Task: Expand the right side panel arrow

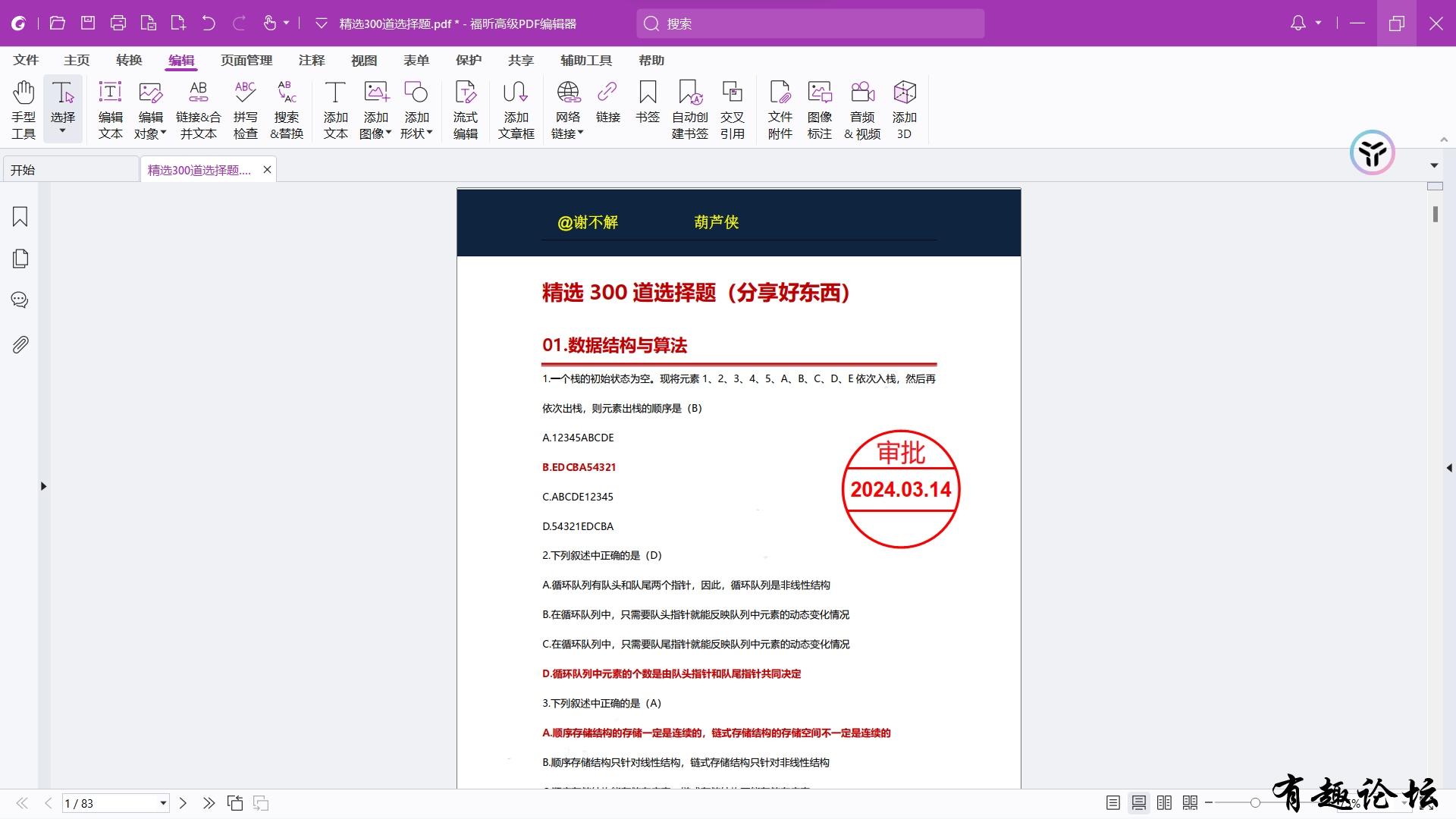Action: [x=1449, y=468]
